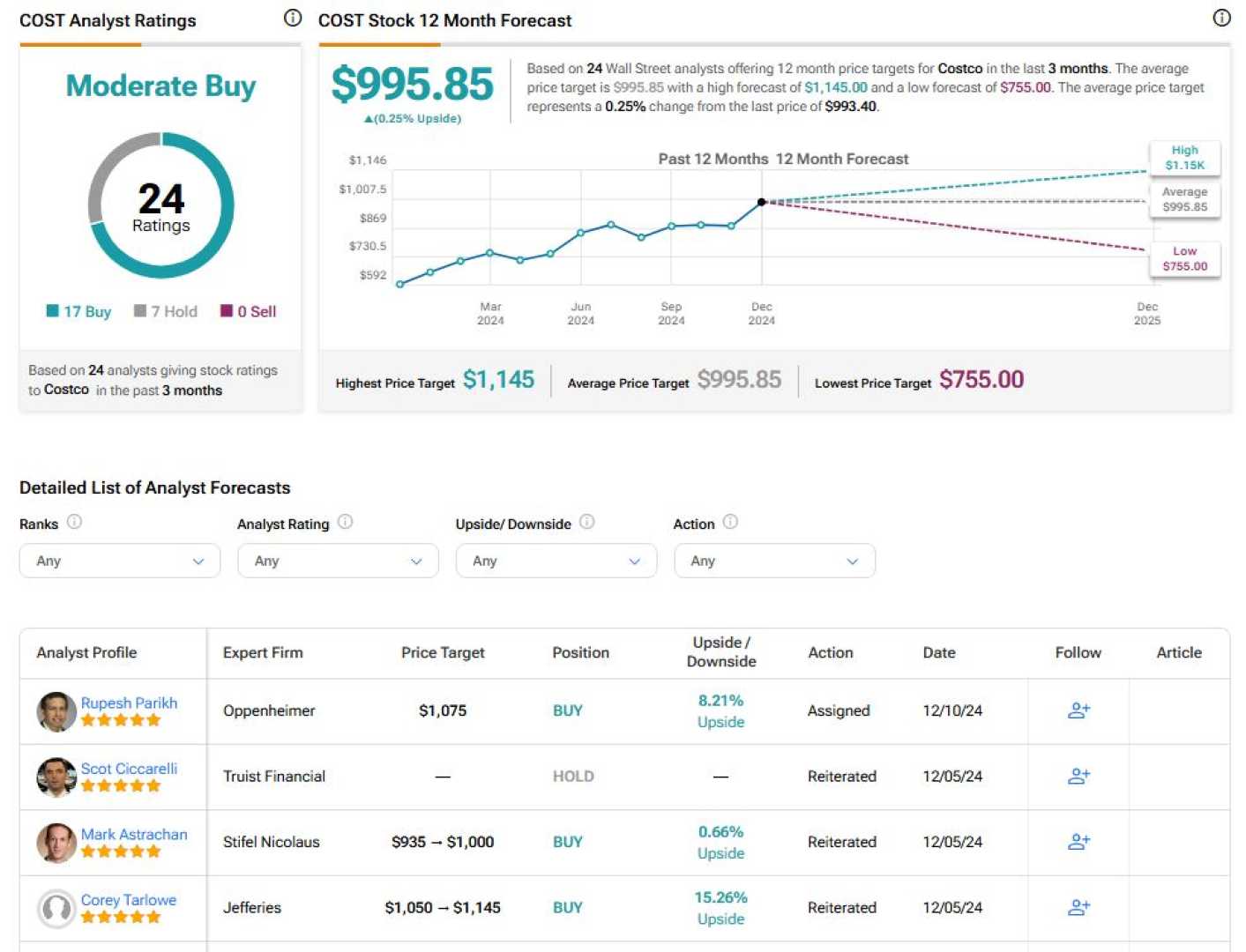Open Scot Ciccarelli analyst profile link
This screenshot has width=1246, height=952.
coord(129,769)
